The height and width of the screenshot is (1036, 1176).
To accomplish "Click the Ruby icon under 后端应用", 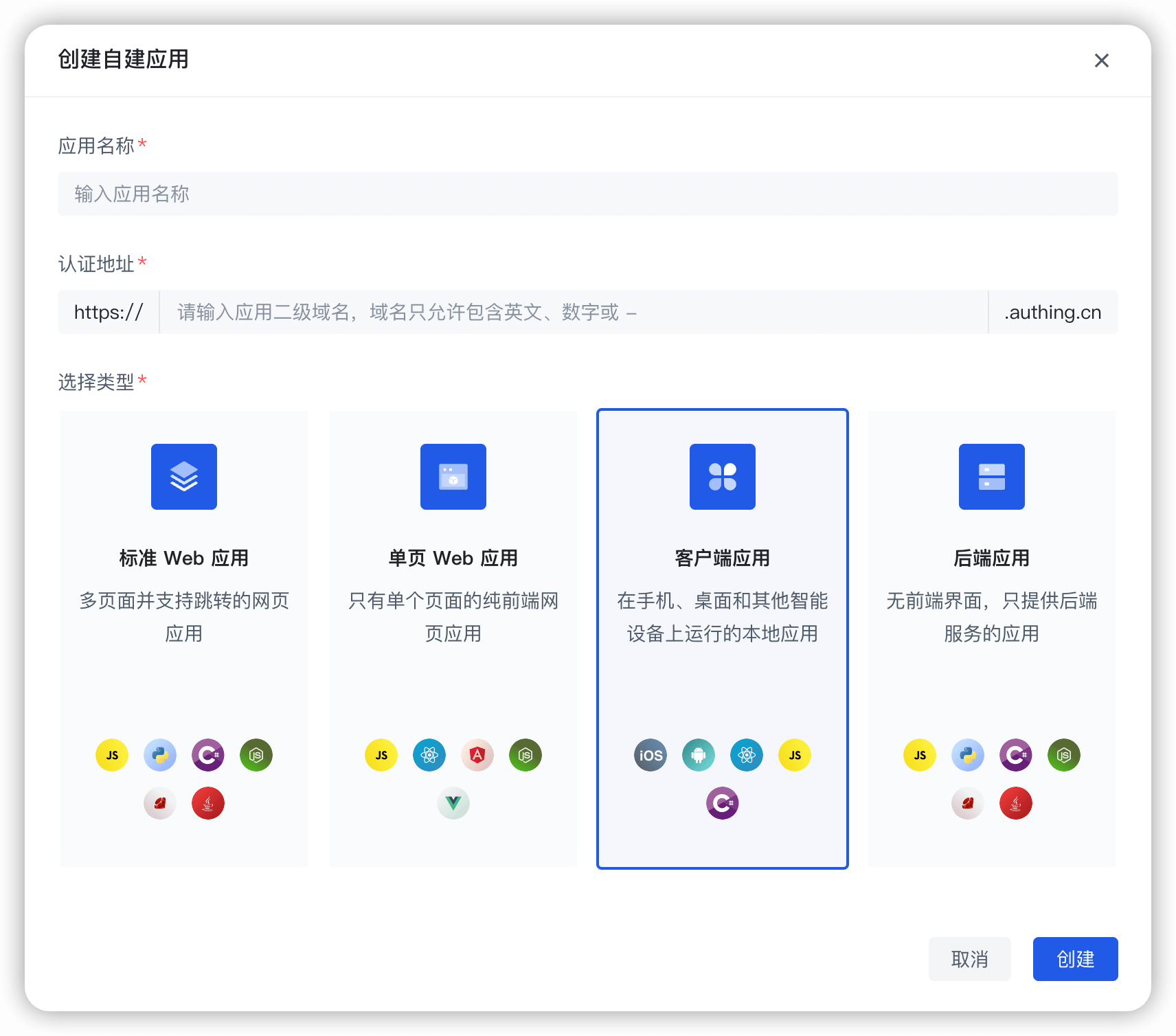I will [968, 803].
